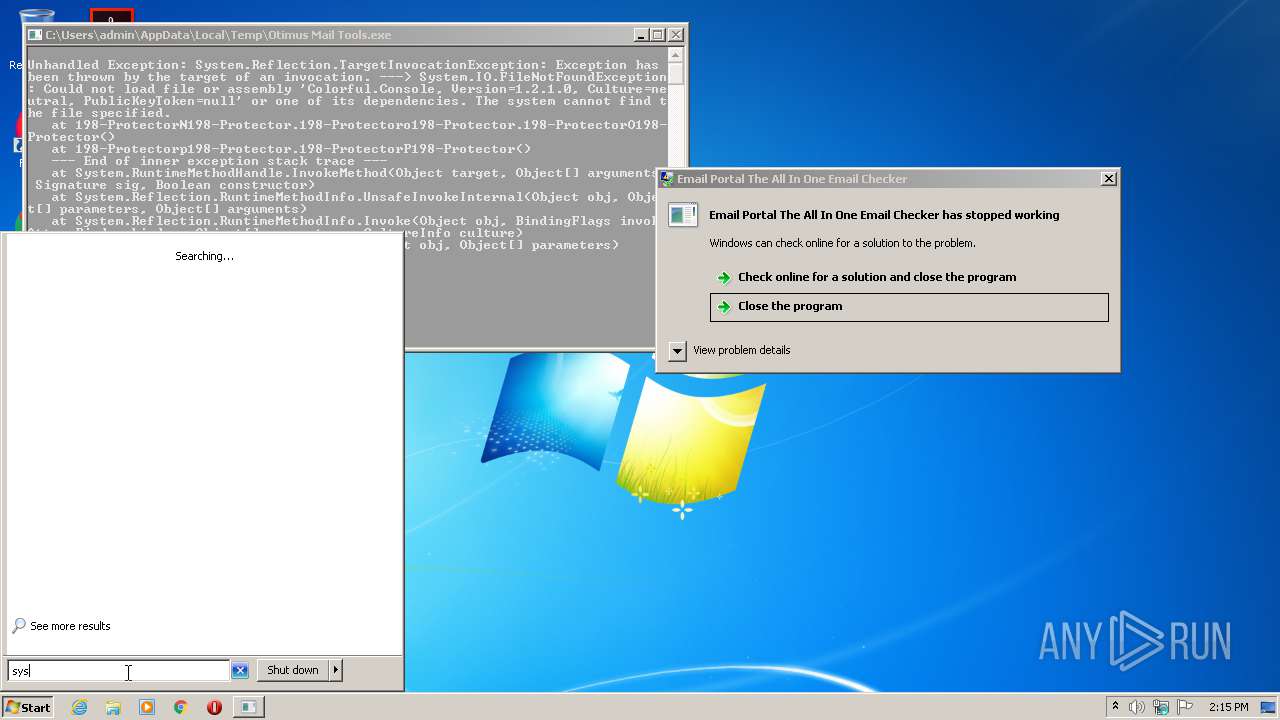1280x720 pixels.
Task: Click the console vertical scrollbar thumb
Action: point(676,74)
